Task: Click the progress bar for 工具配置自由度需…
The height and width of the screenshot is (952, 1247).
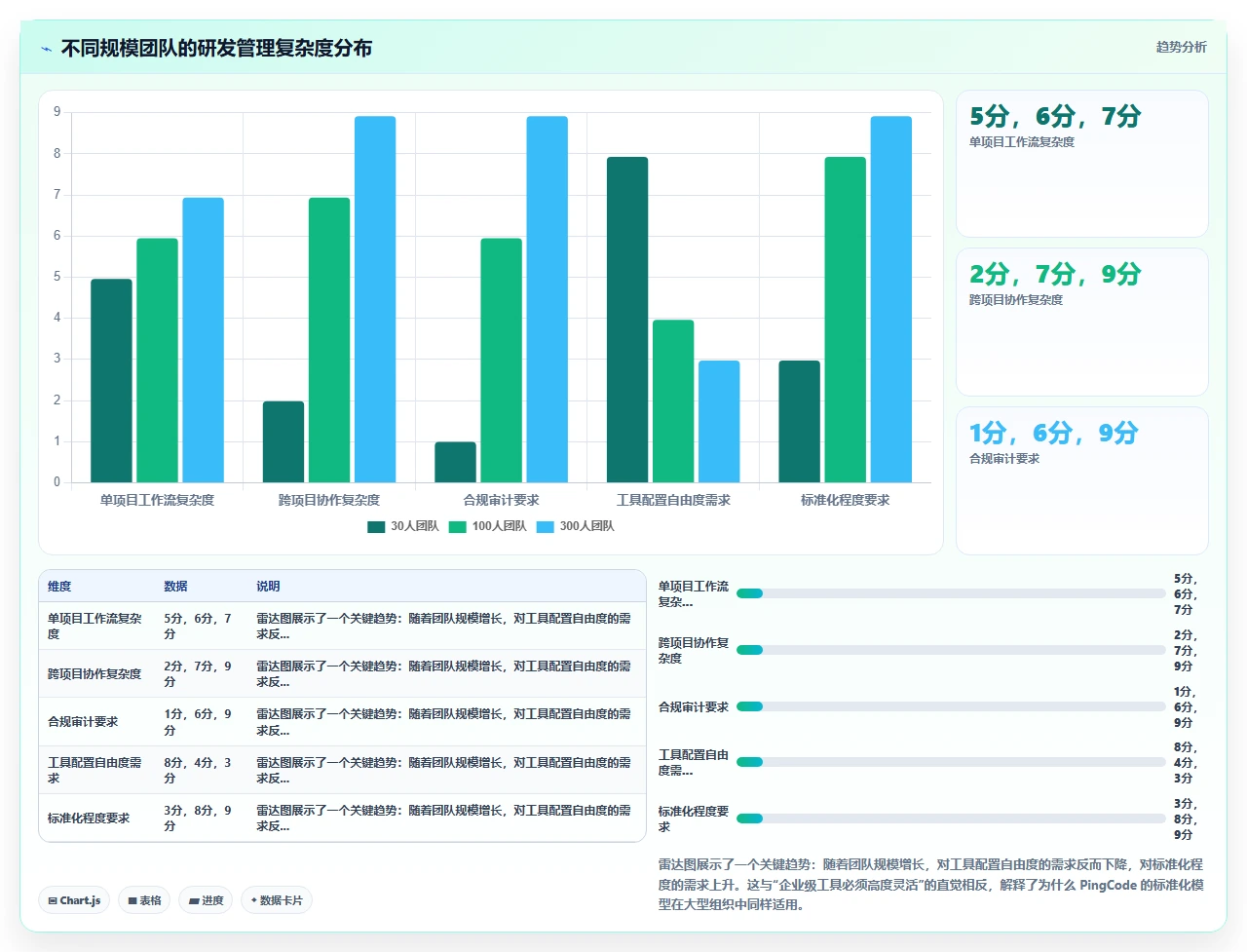Action: pos(951,762)
